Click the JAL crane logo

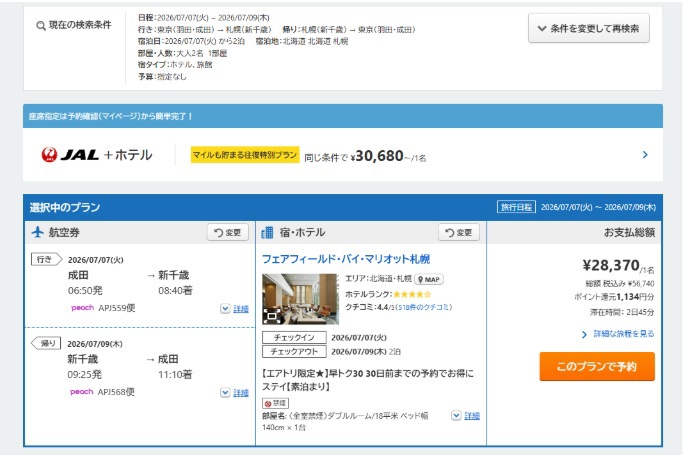pyautogui.click(x=49, y=155)
